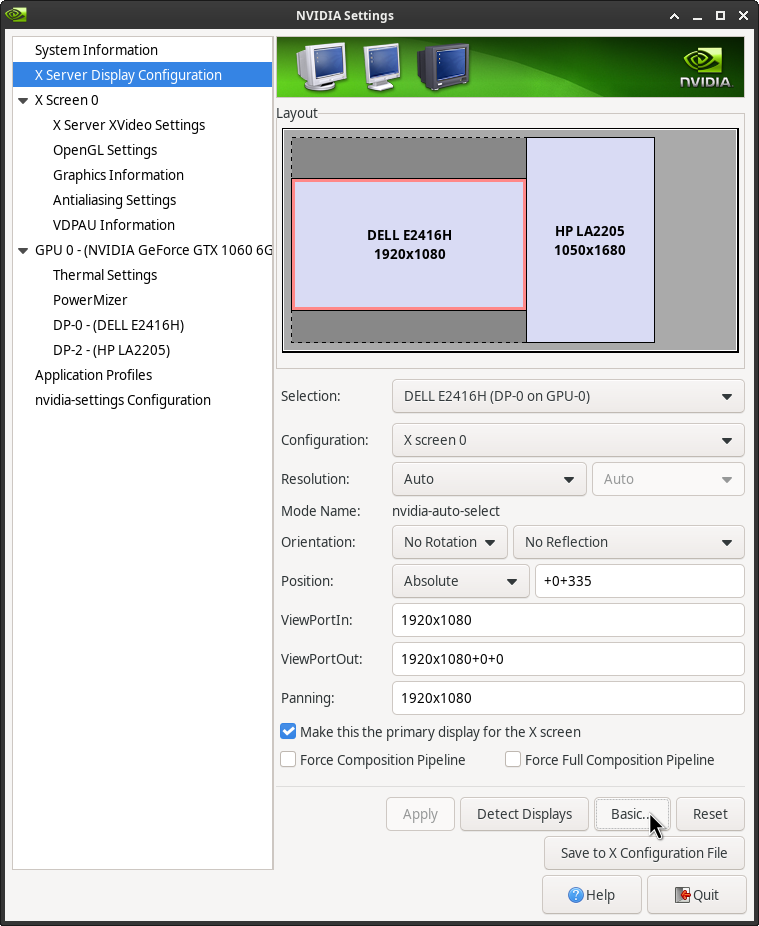Open Graphics Information page
The width and height of the screenshot is (759, 926).
tap(142, 175)
